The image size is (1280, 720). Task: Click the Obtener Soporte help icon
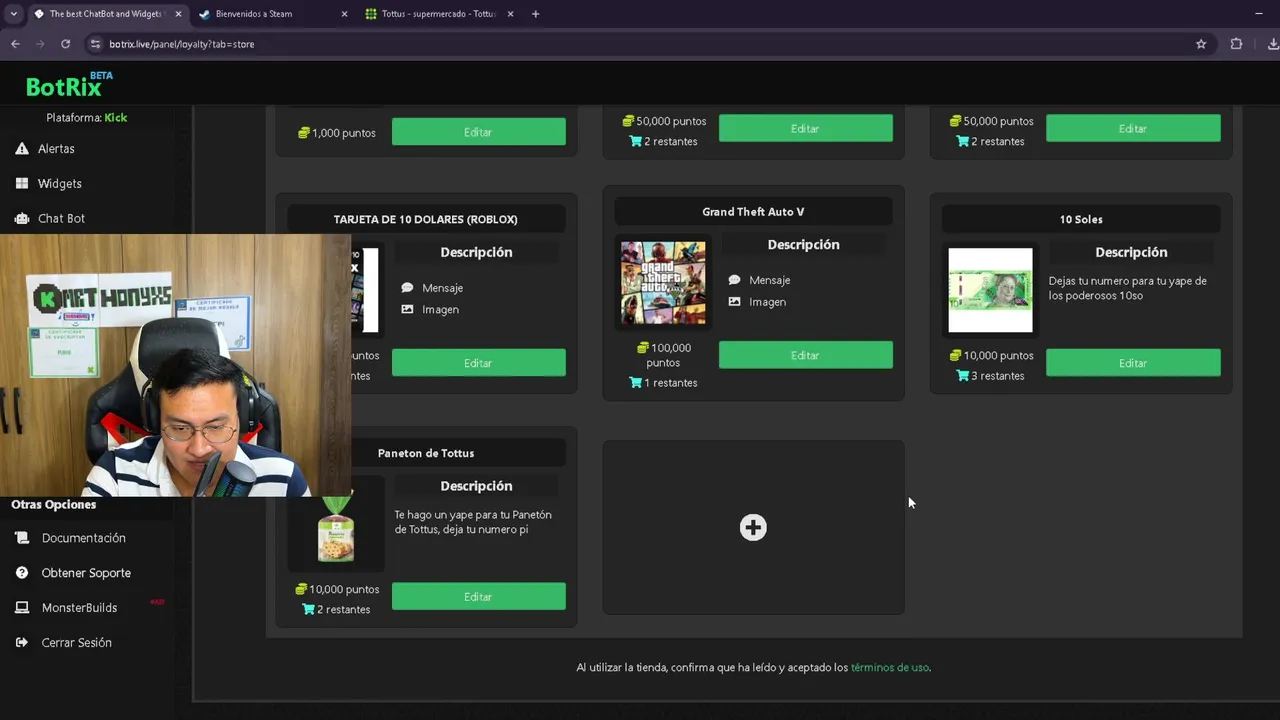[x=22, y=573]
